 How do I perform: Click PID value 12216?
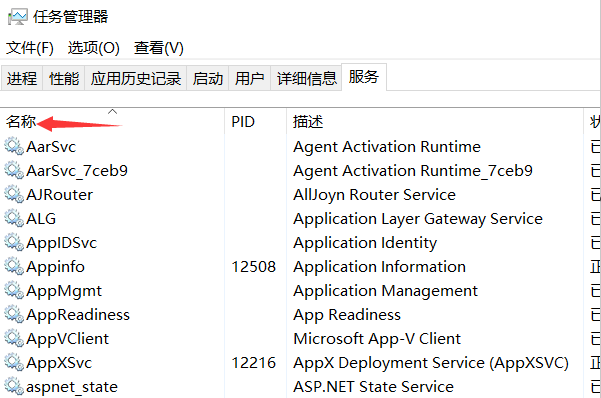click(254, 363)
